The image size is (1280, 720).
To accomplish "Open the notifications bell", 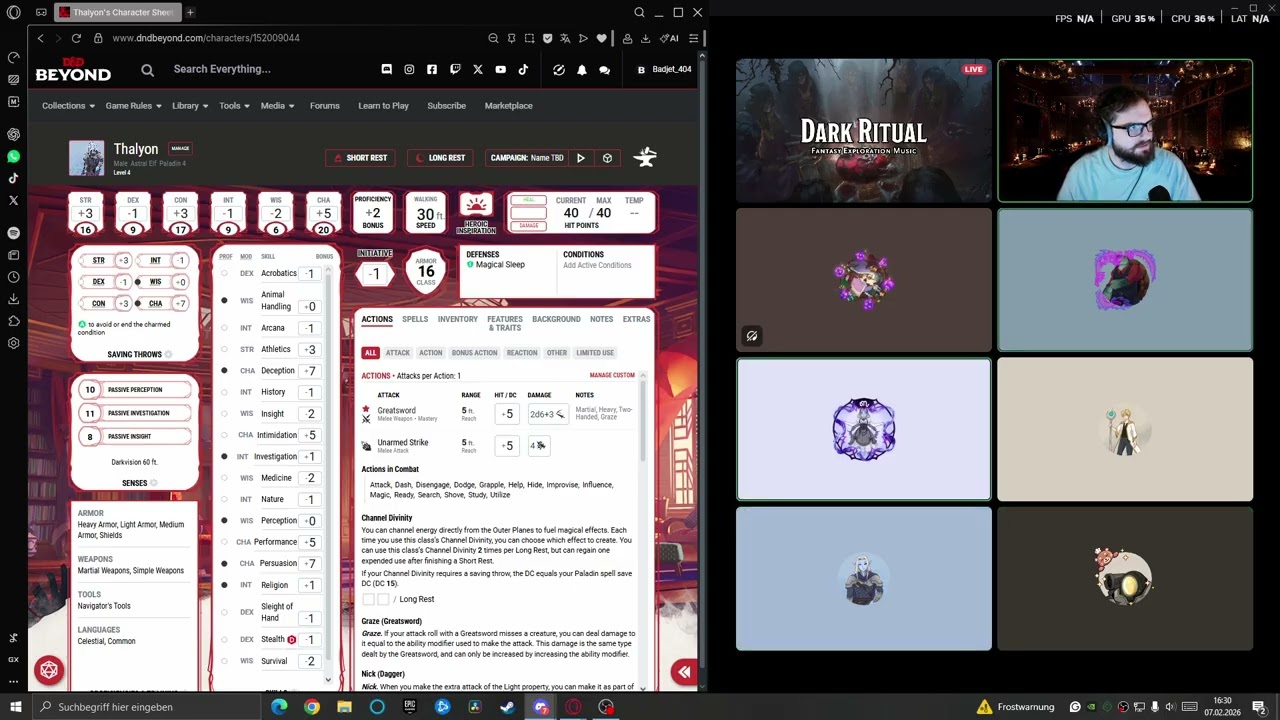I will 582,70.
